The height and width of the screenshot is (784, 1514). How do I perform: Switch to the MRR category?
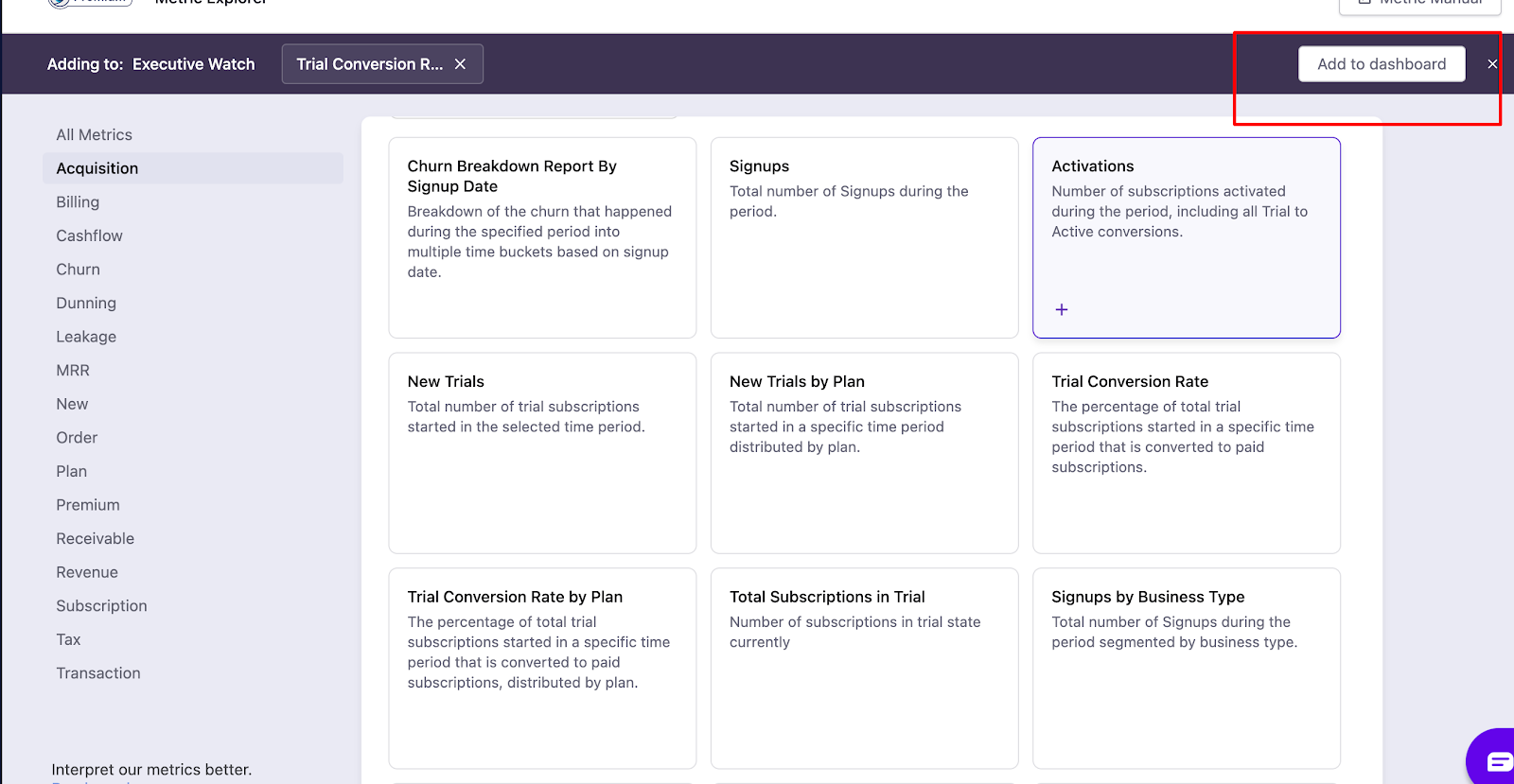click(73, 371)
